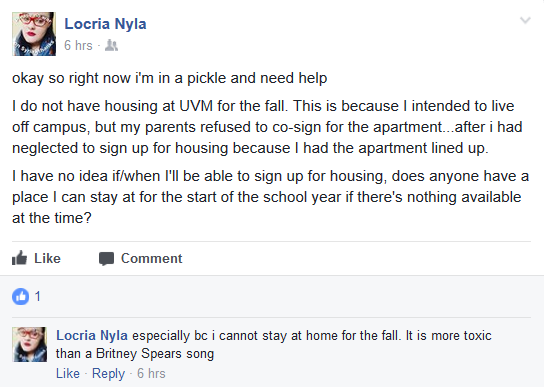Click the blue like reaction badge

pos(20,296)
